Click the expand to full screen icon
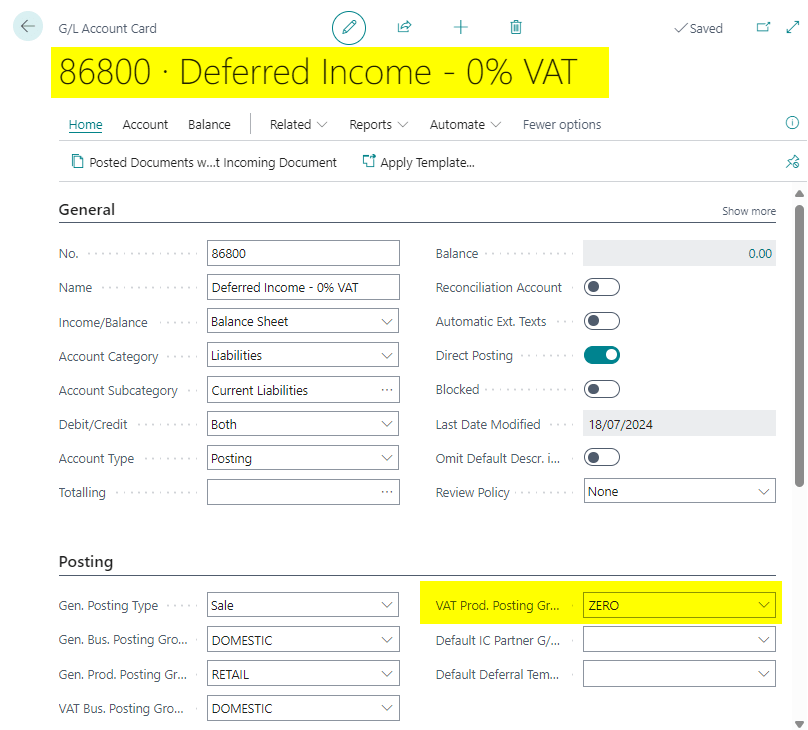808x730 pixels. pos(792,28)
